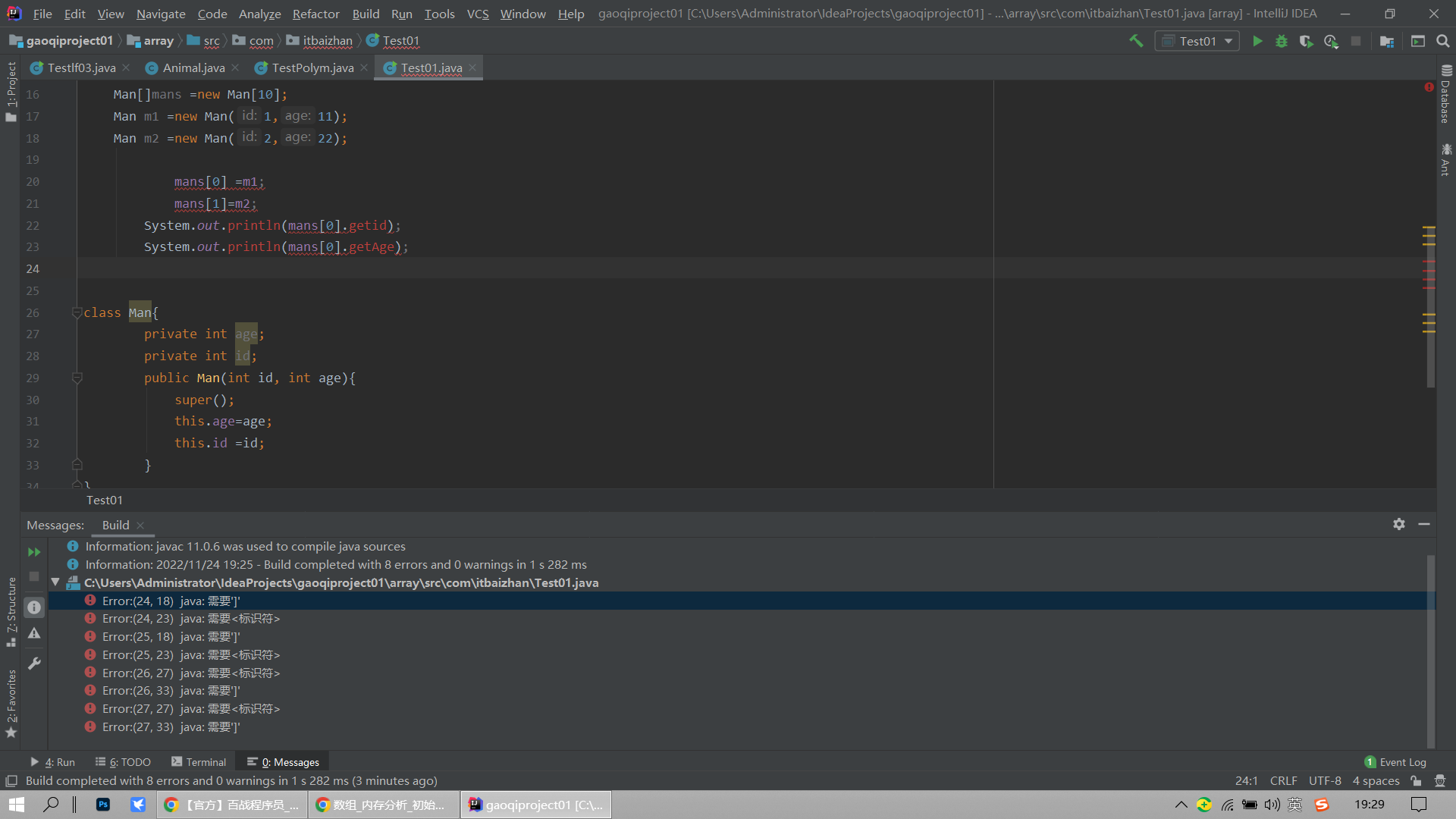Hide the Messages panel with minus icon

(x=1424, y=524)
